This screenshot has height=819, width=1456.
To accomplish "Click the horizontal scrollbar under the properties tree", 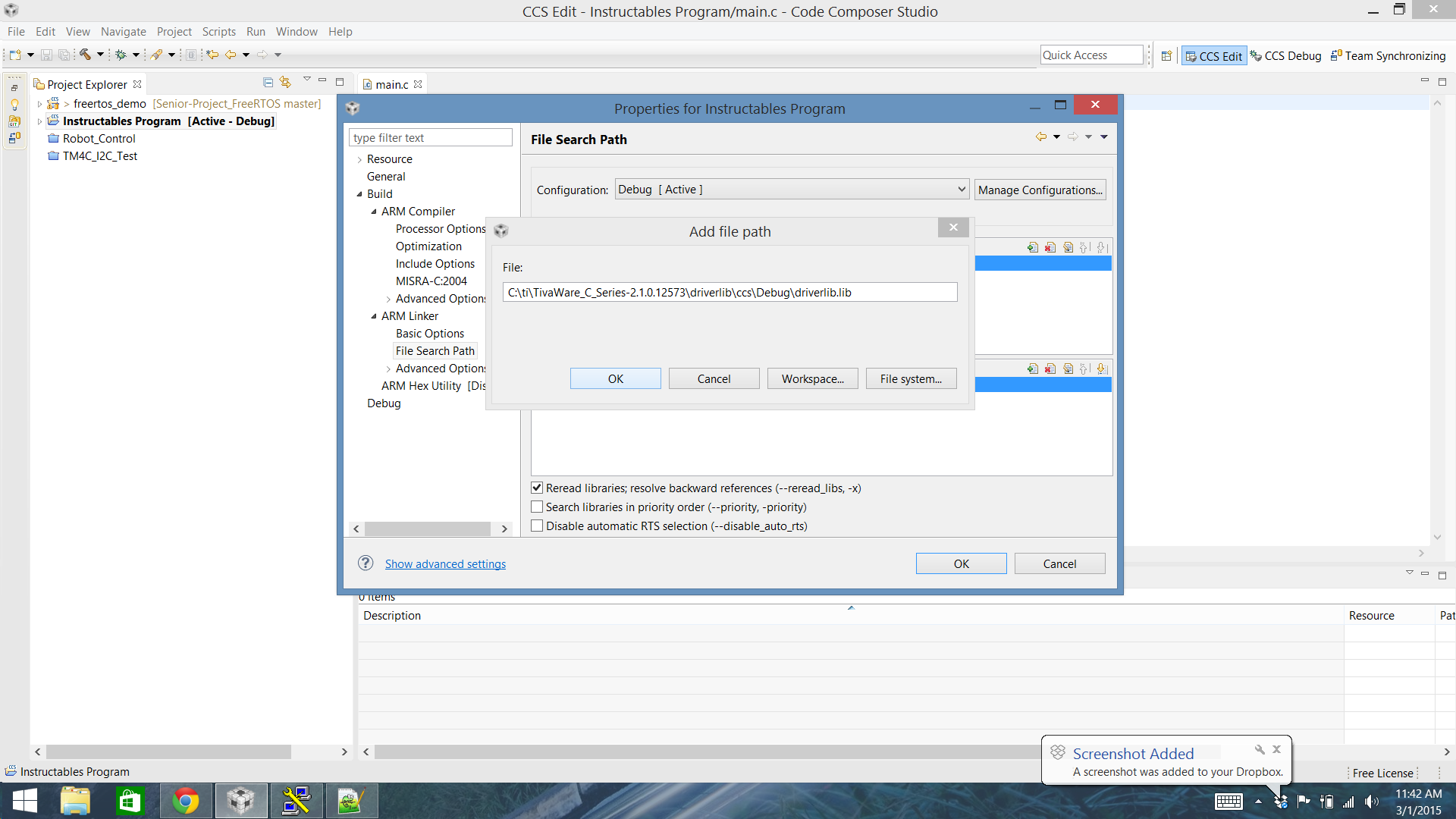I will pos(428,529).
